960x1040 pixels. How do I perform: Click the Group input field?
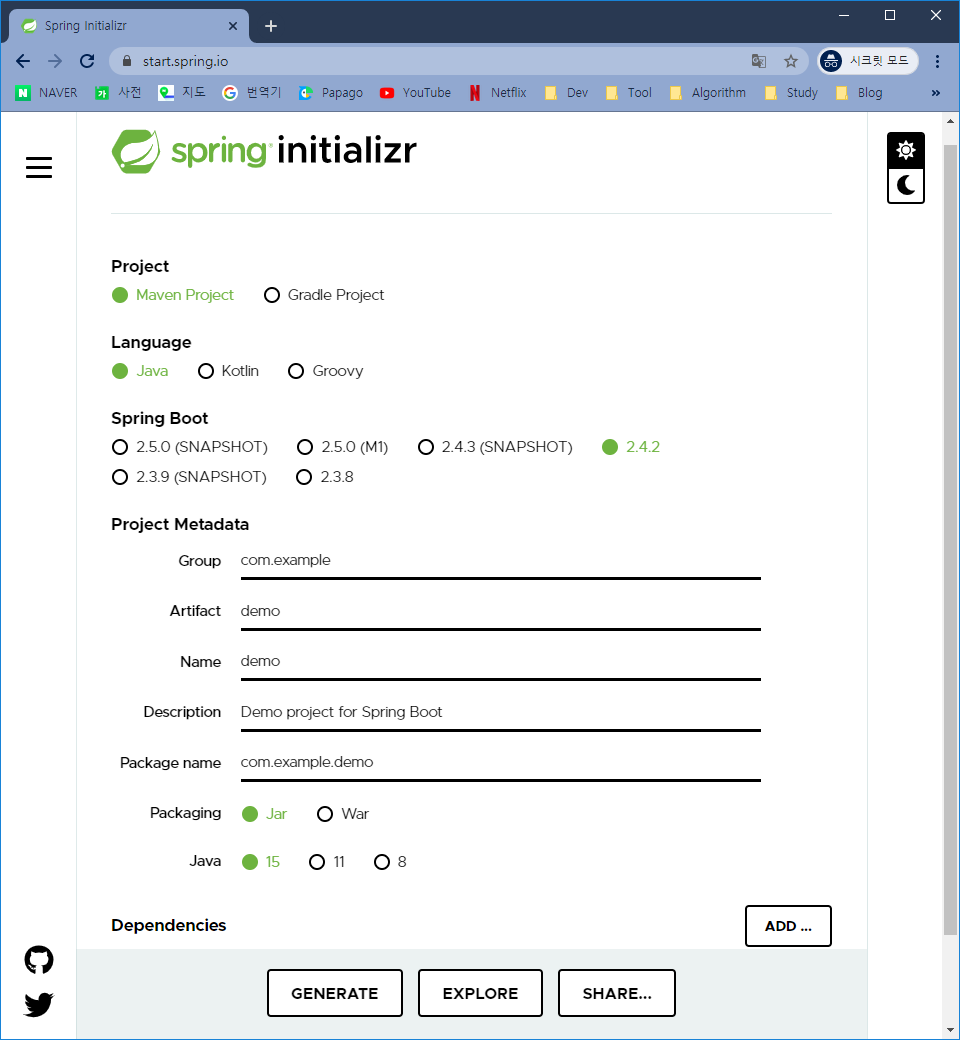tap(500, 561)
